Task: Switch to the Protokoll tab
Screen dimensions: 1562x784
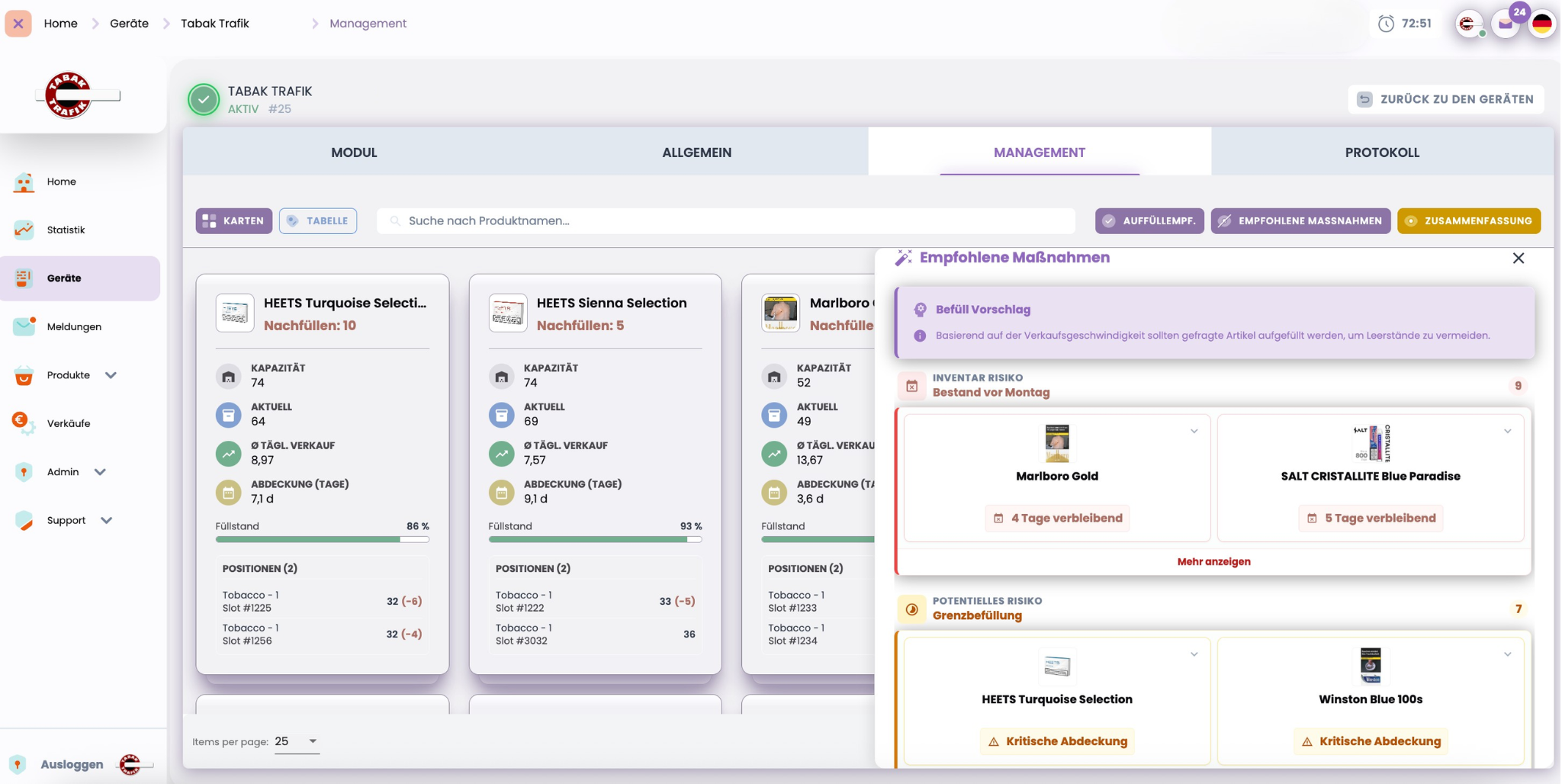Action: [x=1381, y=153]
